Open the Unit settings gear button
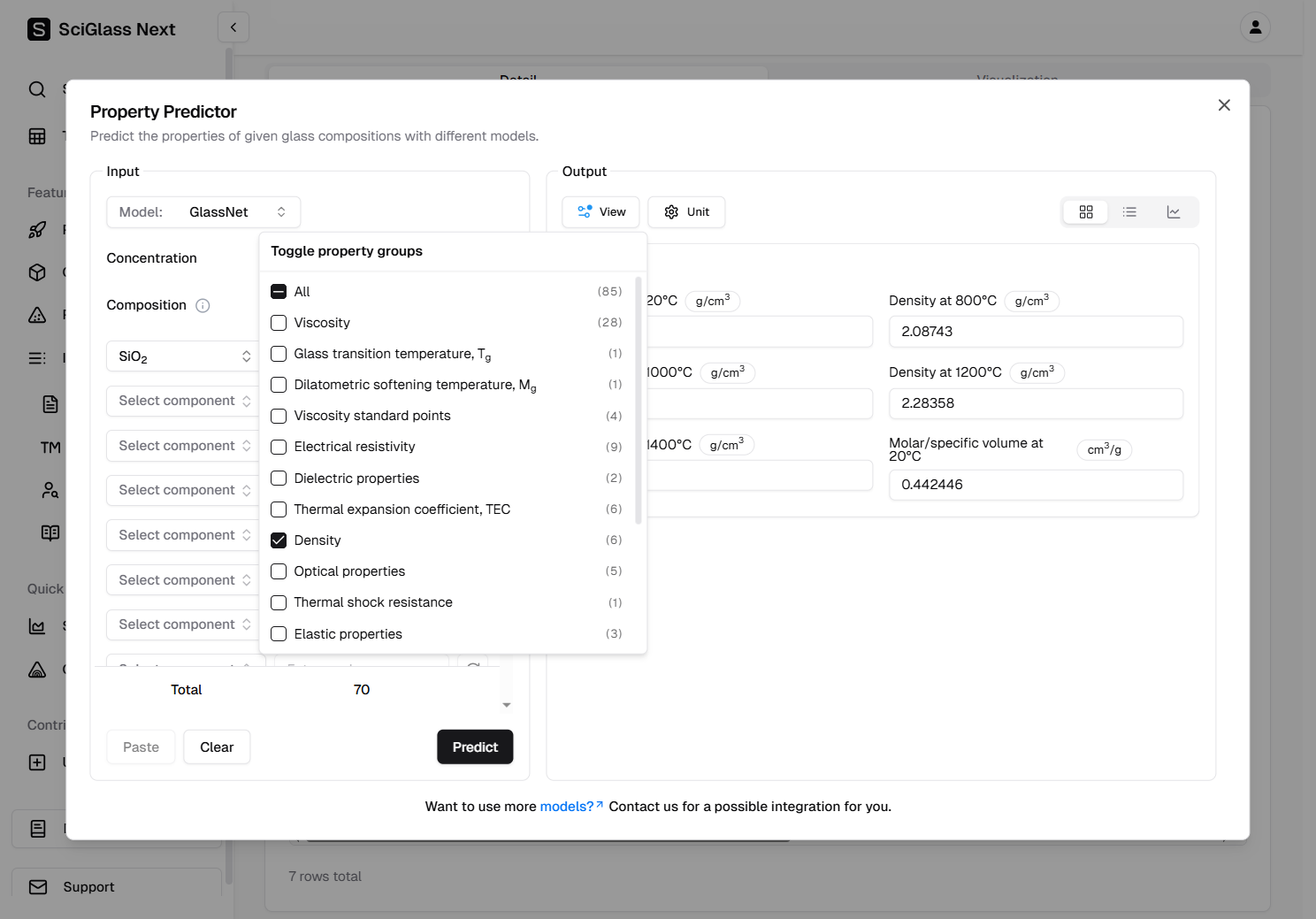The height and width of the screenshot is (919, 1316). coord(686,212)
